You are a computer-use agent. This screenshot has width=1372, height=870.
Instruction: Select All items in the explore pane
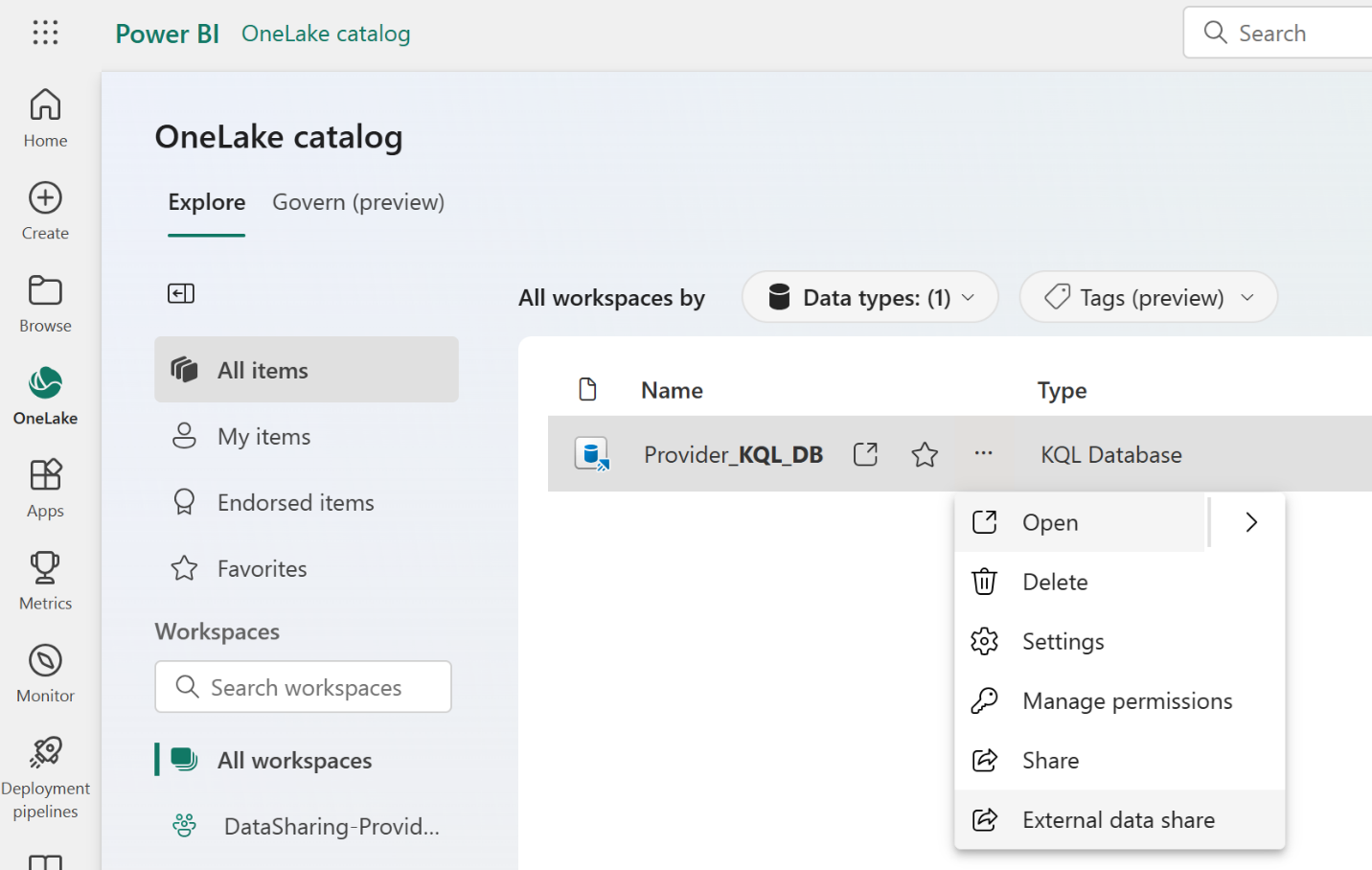pyautogui.click(x=307, y=370)
